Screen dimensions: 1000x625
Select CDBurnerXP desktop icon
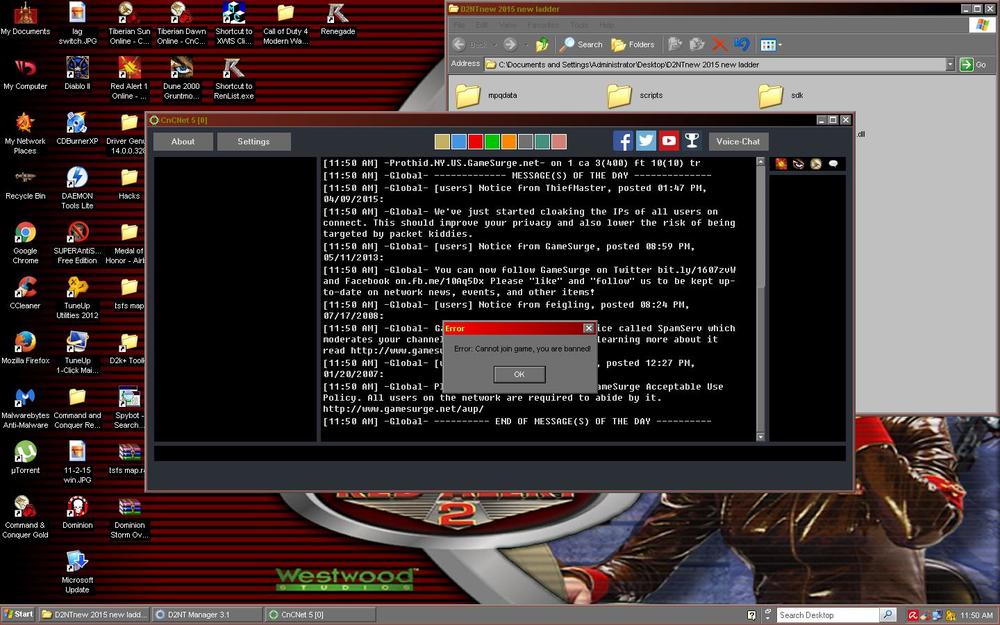click(x=77, y=129)
